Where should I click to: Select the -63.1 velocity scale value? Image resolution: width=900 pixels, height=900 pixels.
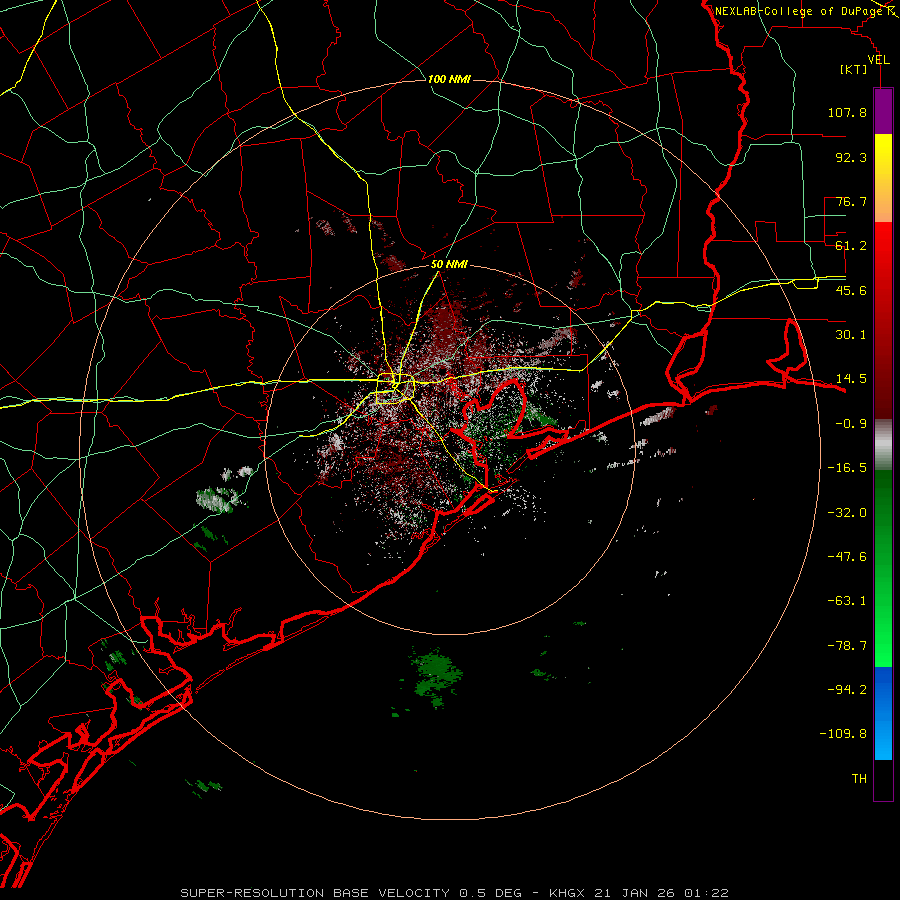pos(847,601)
